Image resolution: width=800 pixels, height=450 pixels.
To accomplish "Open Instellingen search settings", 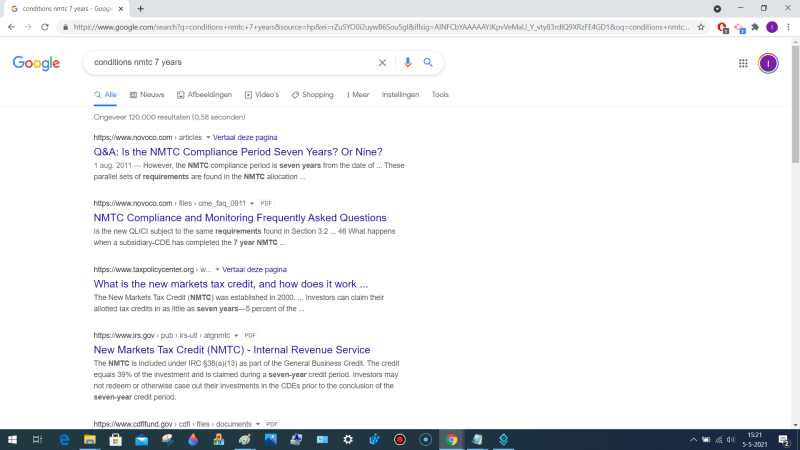I will pyautogui.click(x=401, y=95).
